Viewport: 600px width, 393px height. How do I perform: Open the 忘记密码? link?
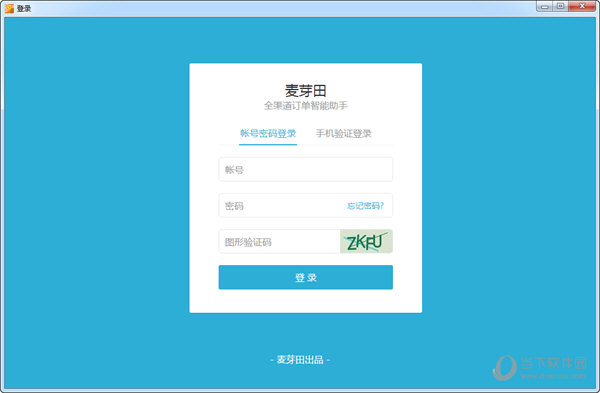(x=365, y=206)
